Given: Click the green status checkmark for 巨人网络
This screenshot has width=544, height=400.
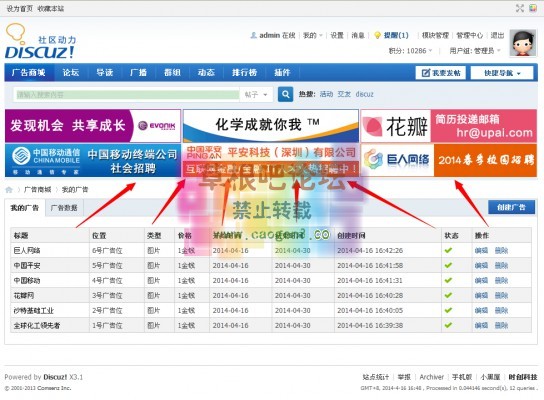Looking at the screenshot, I should (x=448, y=250).
